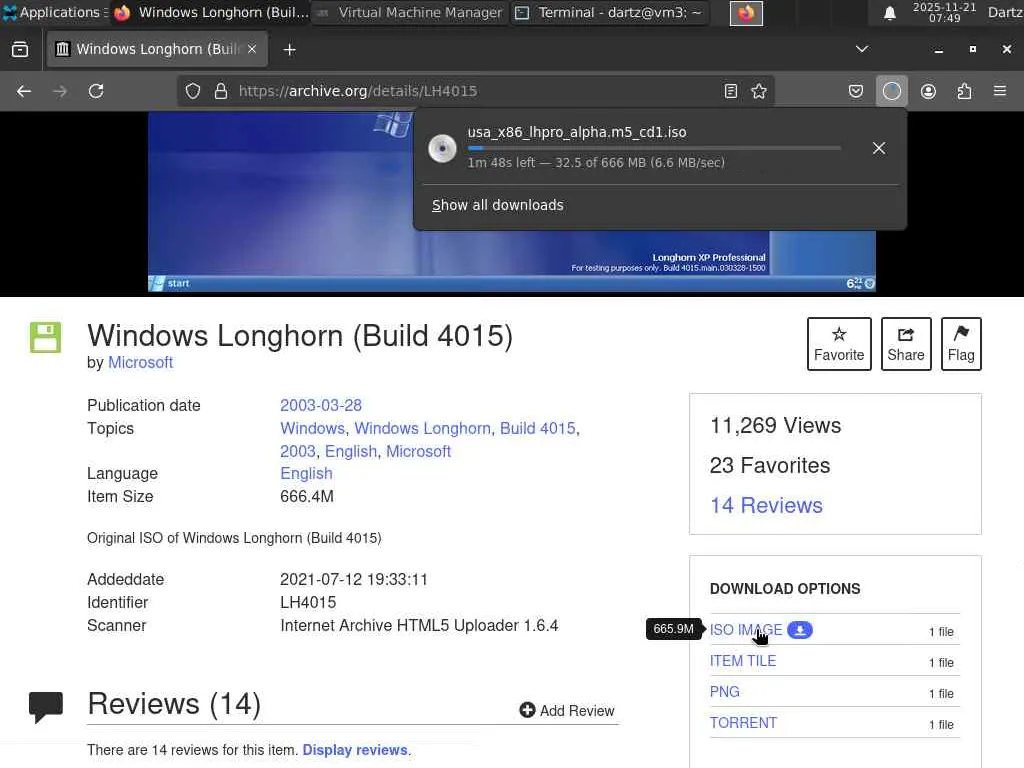Screen dimensions: 1024x768
Task: Click the Firefox taskbar window button
Action: click(x=210, y=12)
